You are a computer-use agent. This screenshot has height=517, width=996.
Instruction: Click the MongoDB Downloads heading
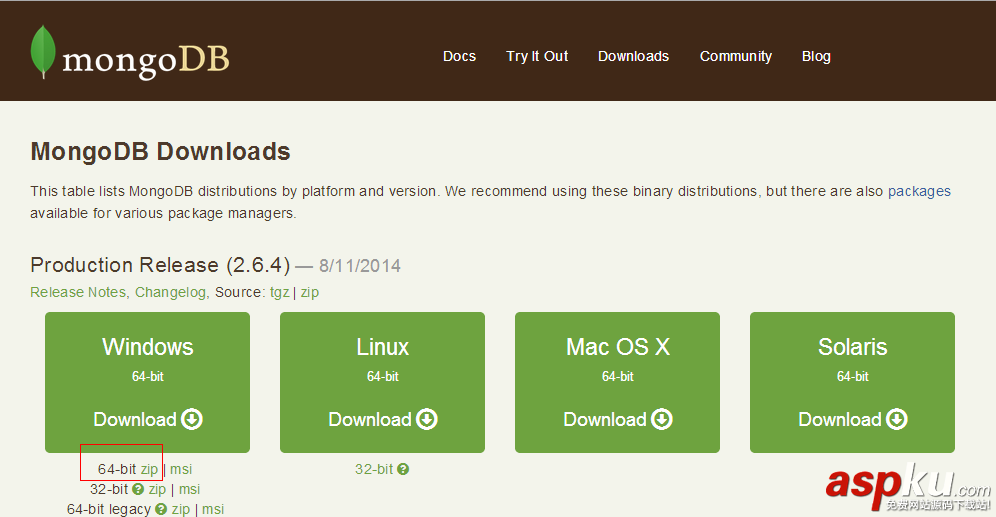160,152
